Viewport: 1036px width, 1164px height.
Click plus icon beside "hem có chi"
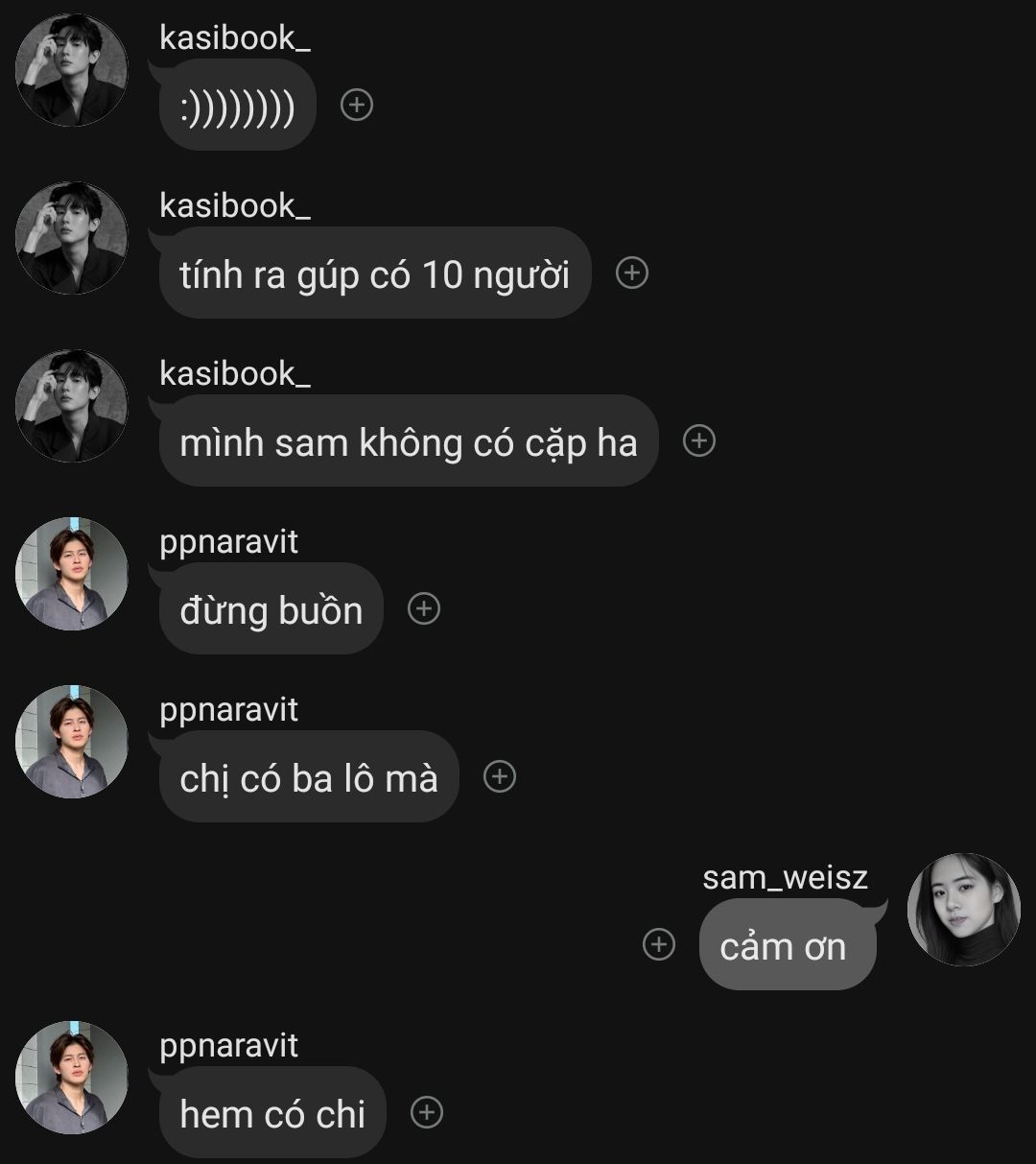tap(427, 1112)
